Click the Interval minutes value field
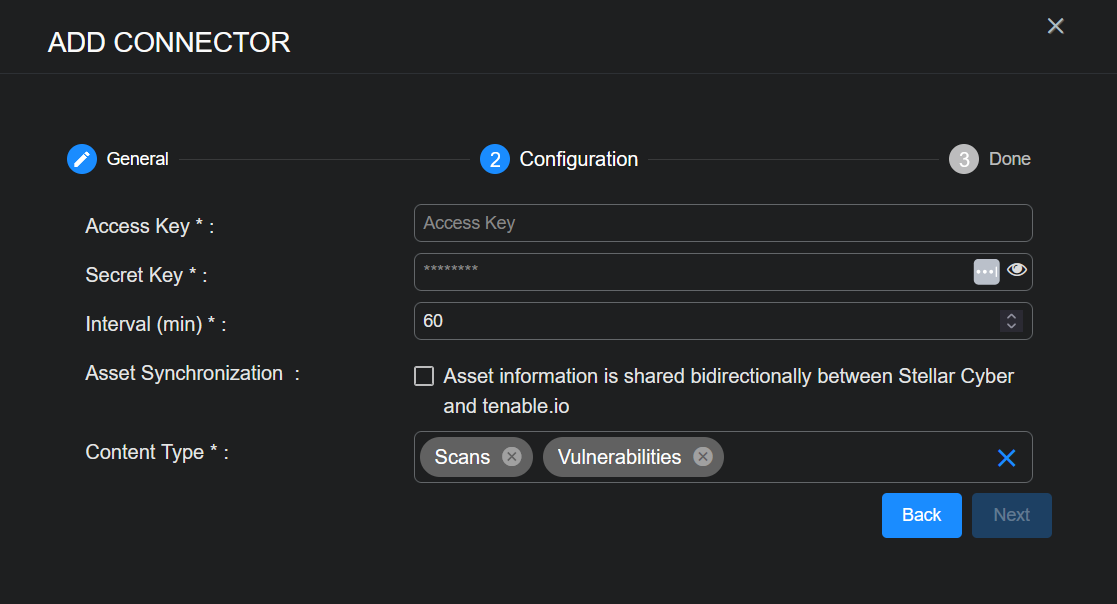The width and height of the screenshot is (1117, 604). click(700, 321)
